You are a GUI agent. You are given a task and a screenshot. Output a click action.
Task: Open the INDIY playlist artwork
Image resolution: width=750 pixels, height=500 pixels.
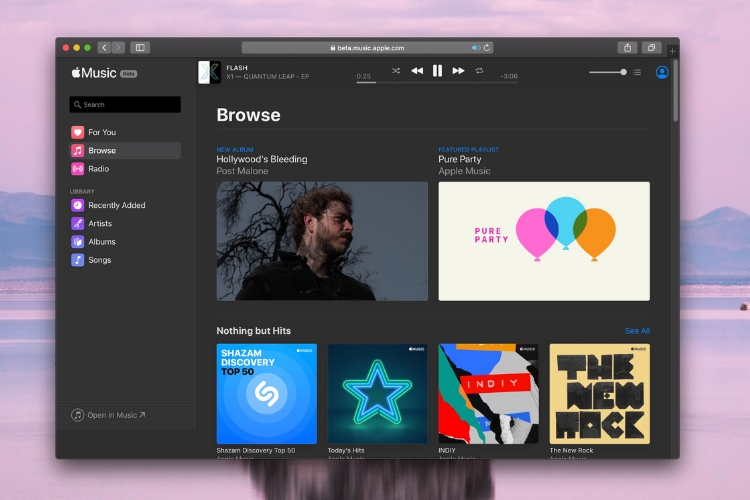488,394
